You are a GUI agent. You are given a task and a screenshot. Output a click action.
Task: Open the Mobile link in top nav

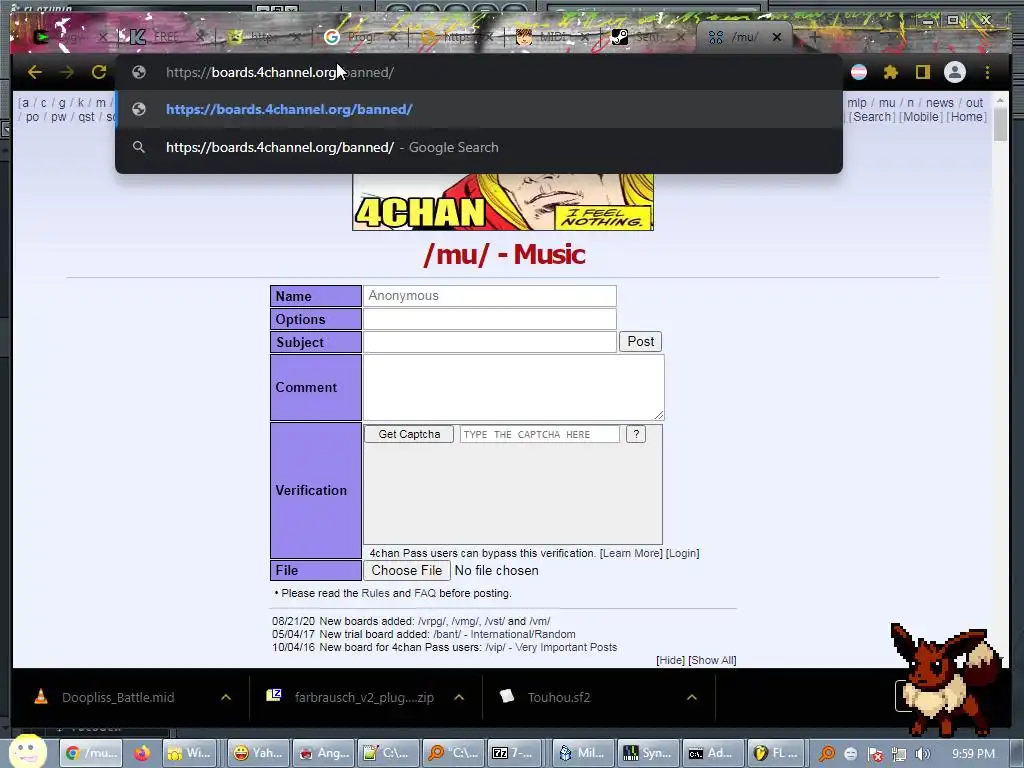921,117
